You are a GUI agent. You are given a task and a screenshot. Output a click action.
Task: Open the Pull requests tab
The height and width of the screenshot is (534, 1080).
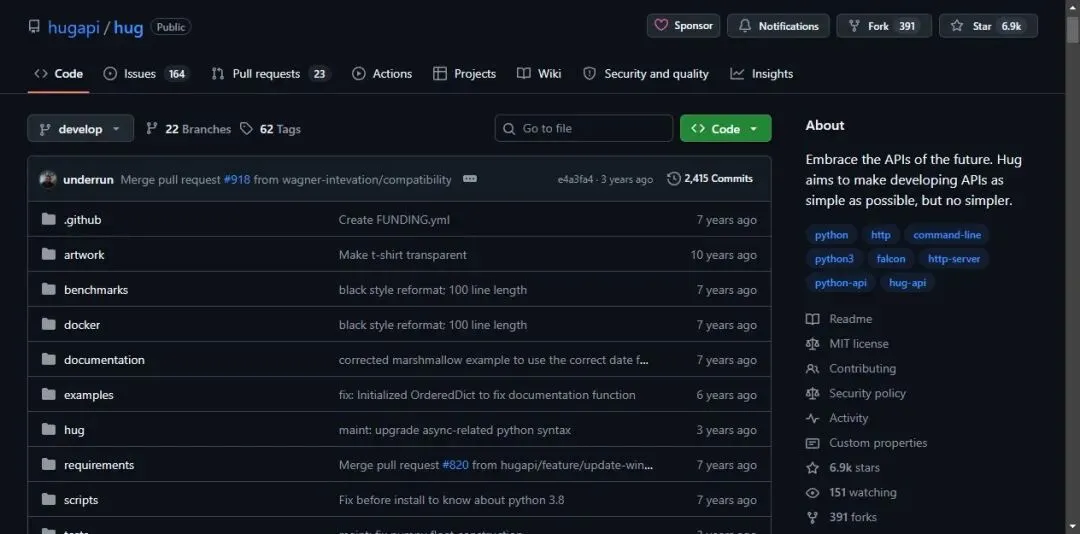coord(270,74)
